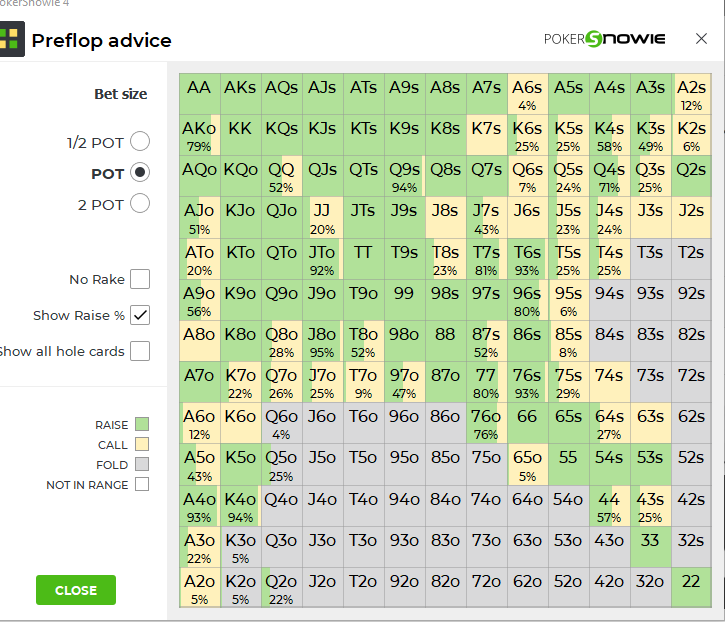Check the Show all hole cards box
Image resolution: width=725 pixels, height=622 pixels.
tap(140, 351)
